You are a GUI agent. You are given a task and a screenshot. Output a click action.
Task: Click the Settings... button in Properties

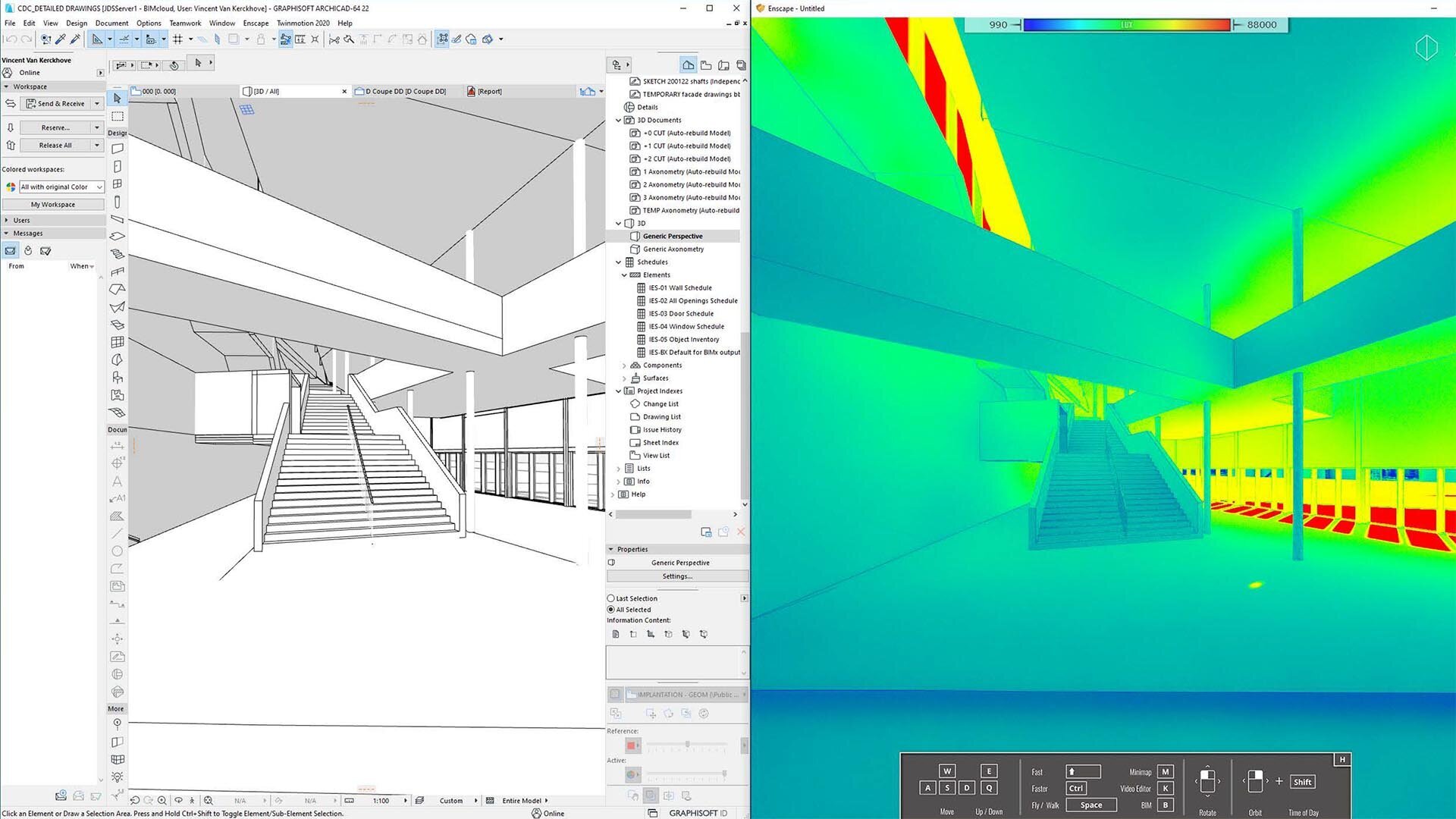pos(677,576)
